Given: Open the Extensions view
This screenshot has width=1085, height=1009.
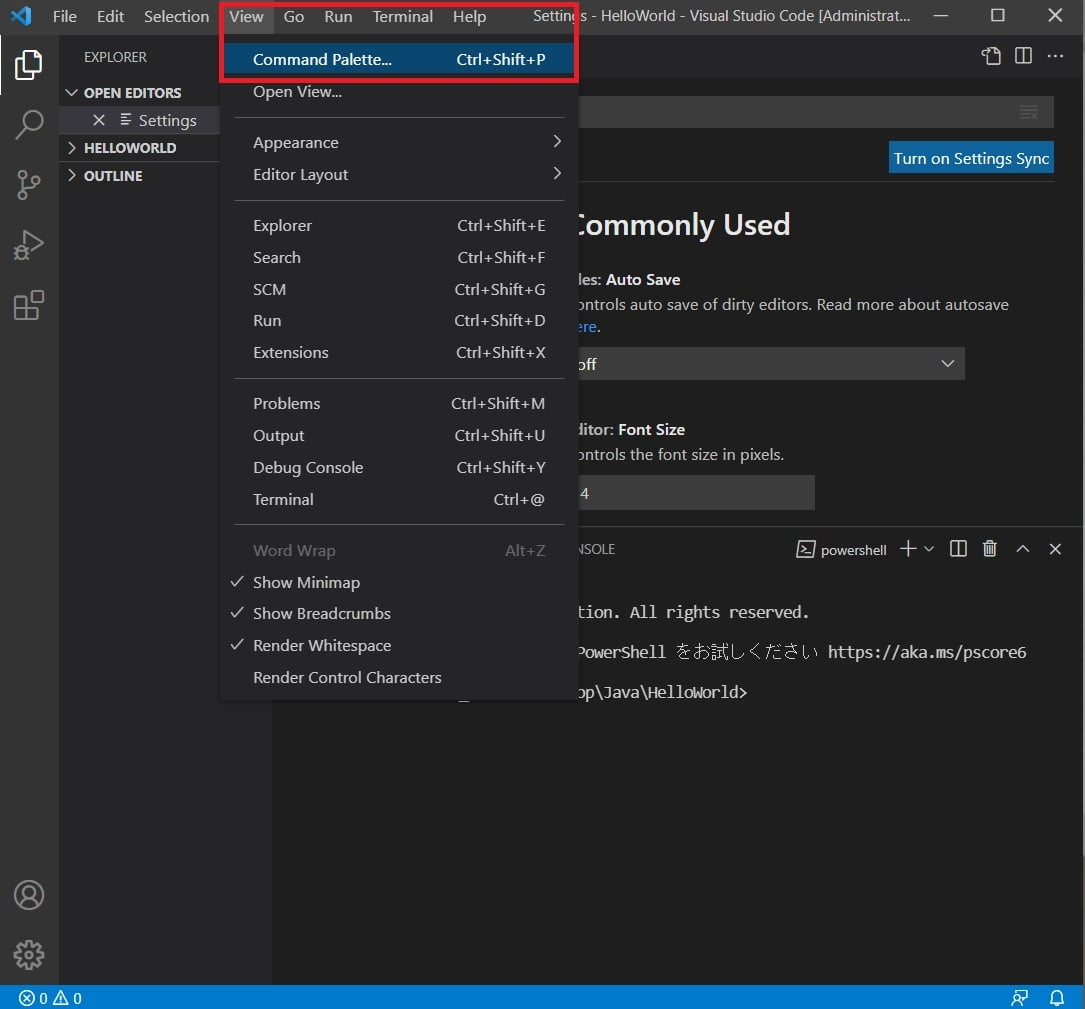Looking at the screenshot, I should pyautogui.click(x=29, y=305).
